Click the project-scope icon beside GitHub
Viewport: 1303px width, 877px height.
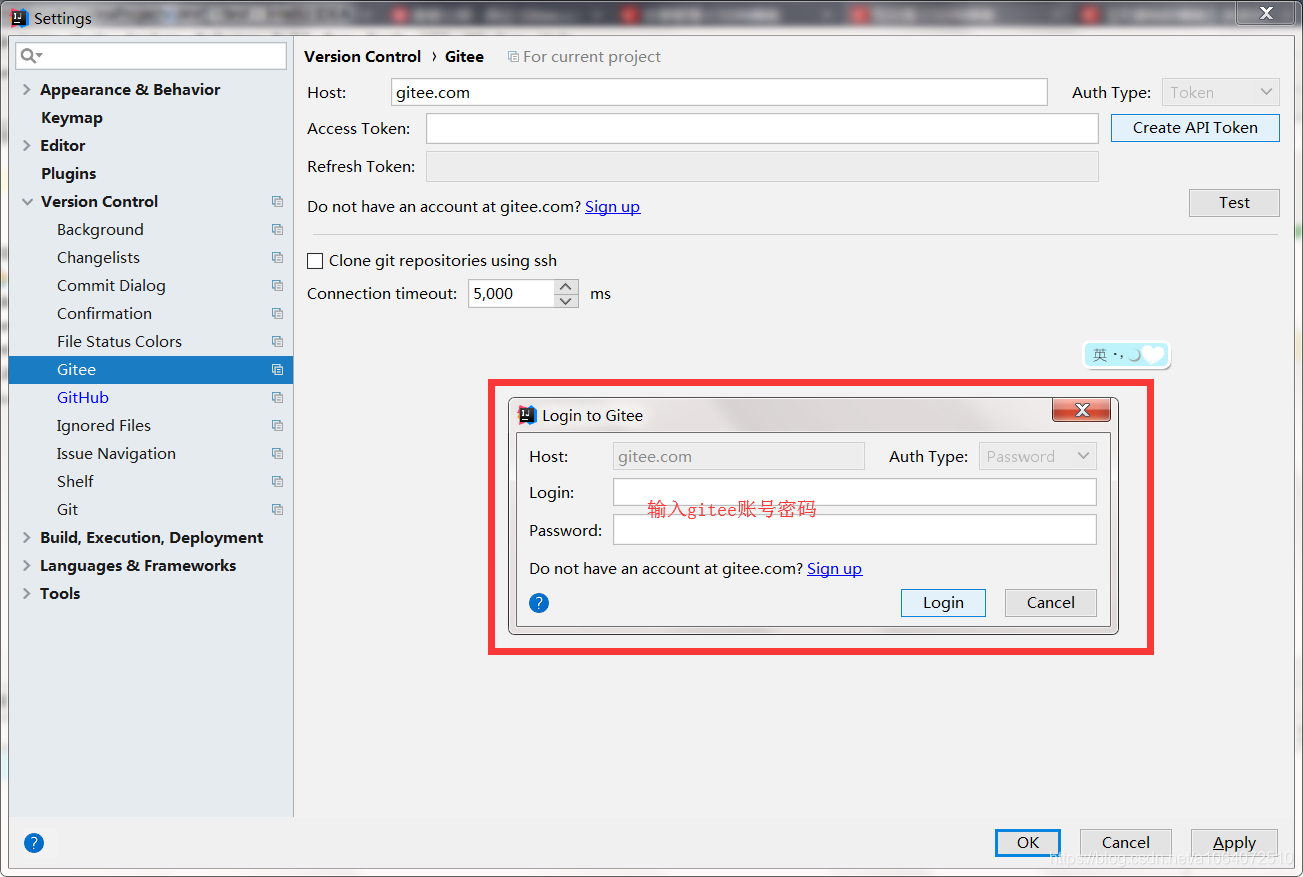277,397
